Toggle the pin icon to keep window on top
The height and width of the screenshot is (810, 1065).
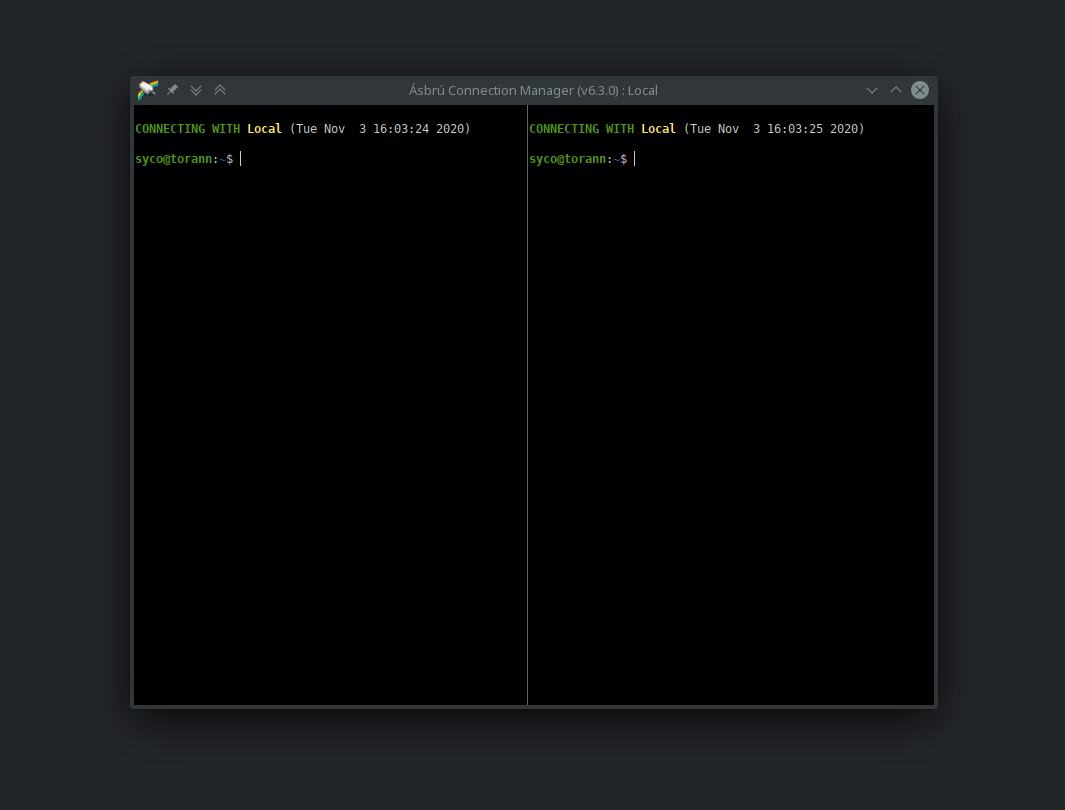171,89
